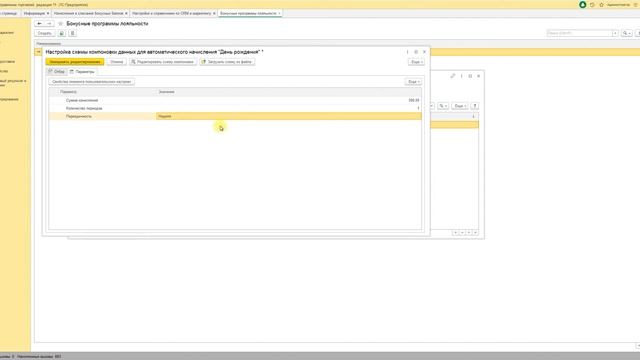Add page to favorites star icon
Screen dimensions: 640x360
click(60, 24)
